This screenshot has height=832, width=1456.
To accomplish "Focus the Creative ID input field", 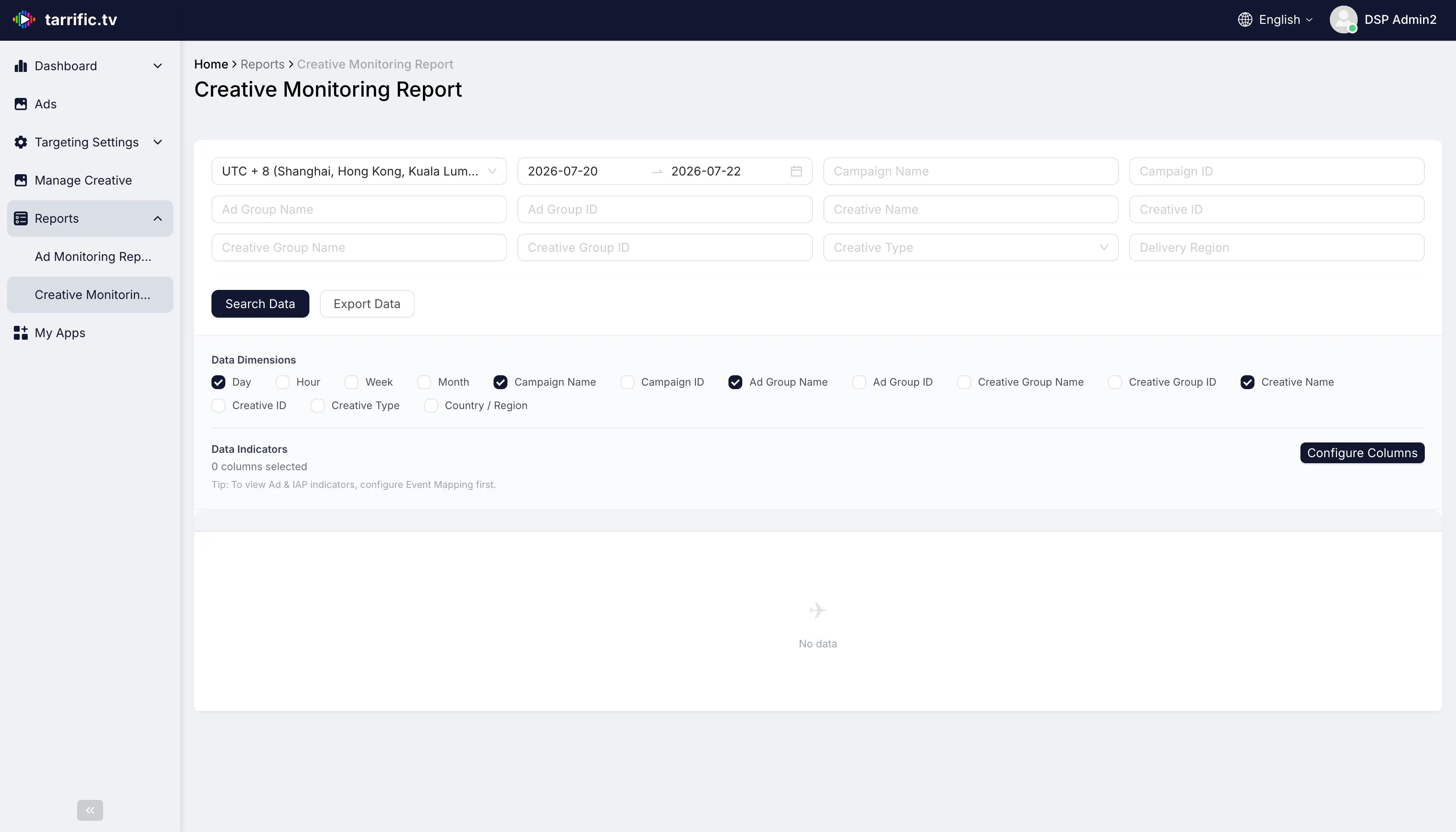I will pyautogui.click(x=1277, y=209).
